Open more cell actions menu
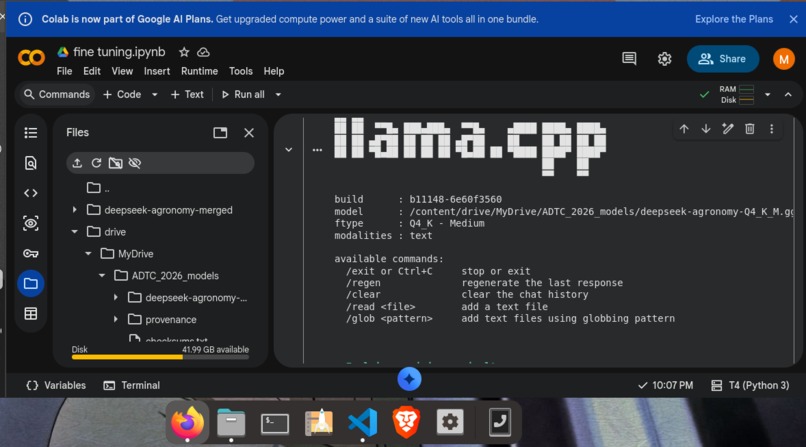Viewport: 806px width, 447px height. pos(772,129)
